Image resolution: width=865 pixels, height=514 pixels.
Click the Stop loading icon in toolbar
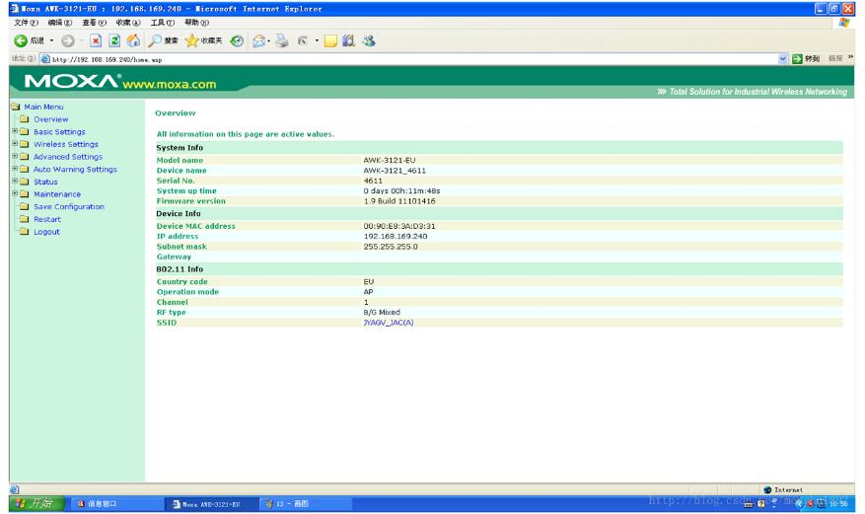pos(96,41)
